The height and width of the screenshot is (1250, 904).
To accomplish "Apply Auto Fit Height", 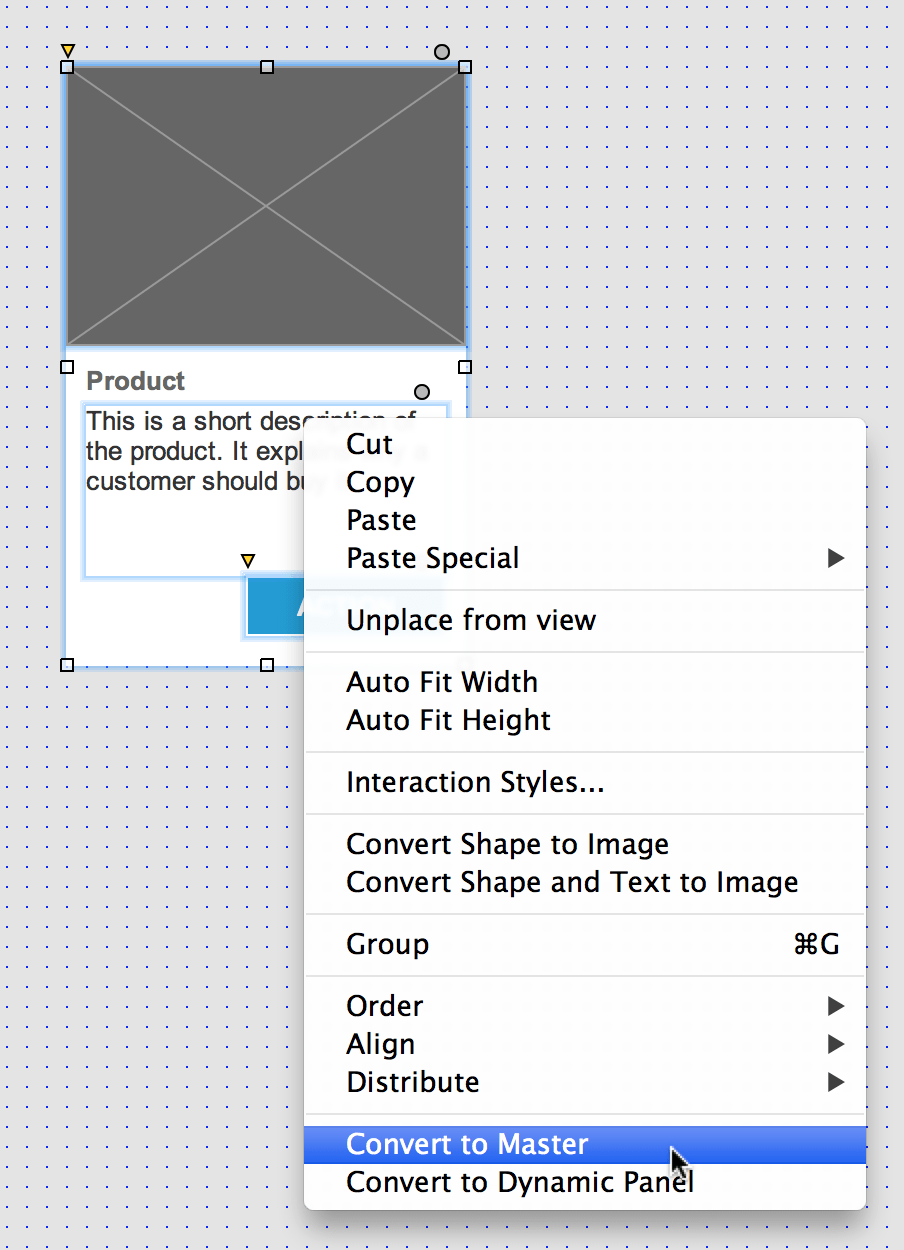I will click(x=585, y=720).
